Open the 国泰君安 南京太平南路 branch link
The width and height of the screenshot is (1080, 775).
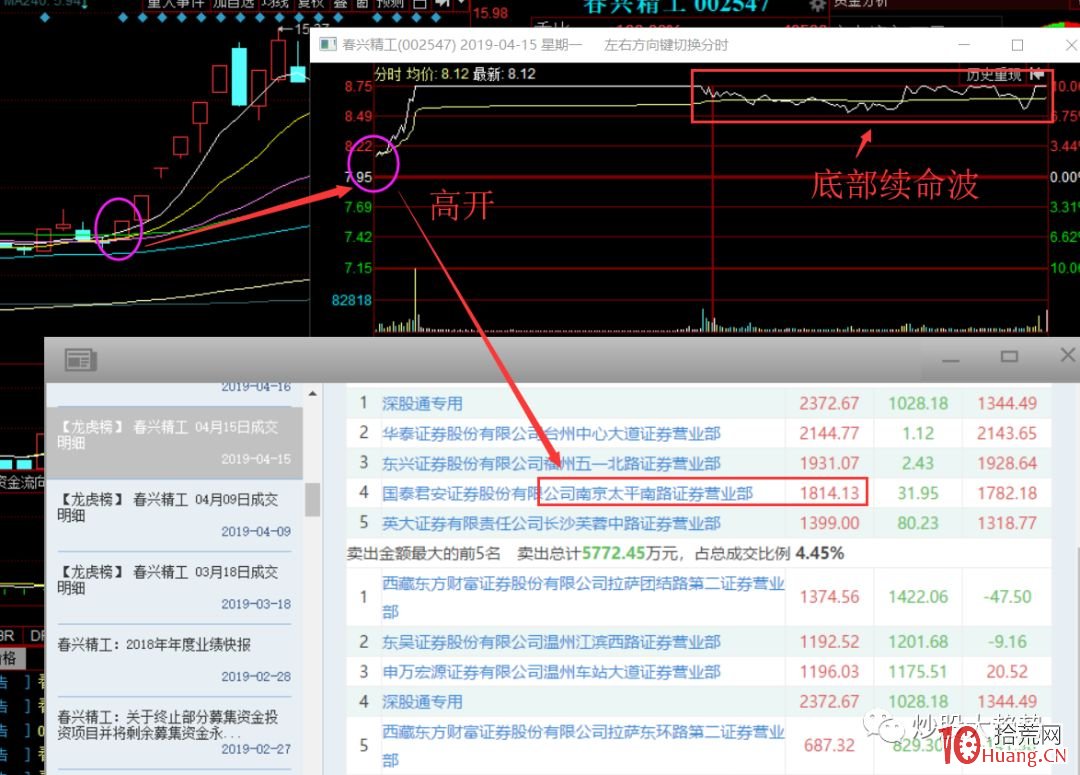click(568, 493)
